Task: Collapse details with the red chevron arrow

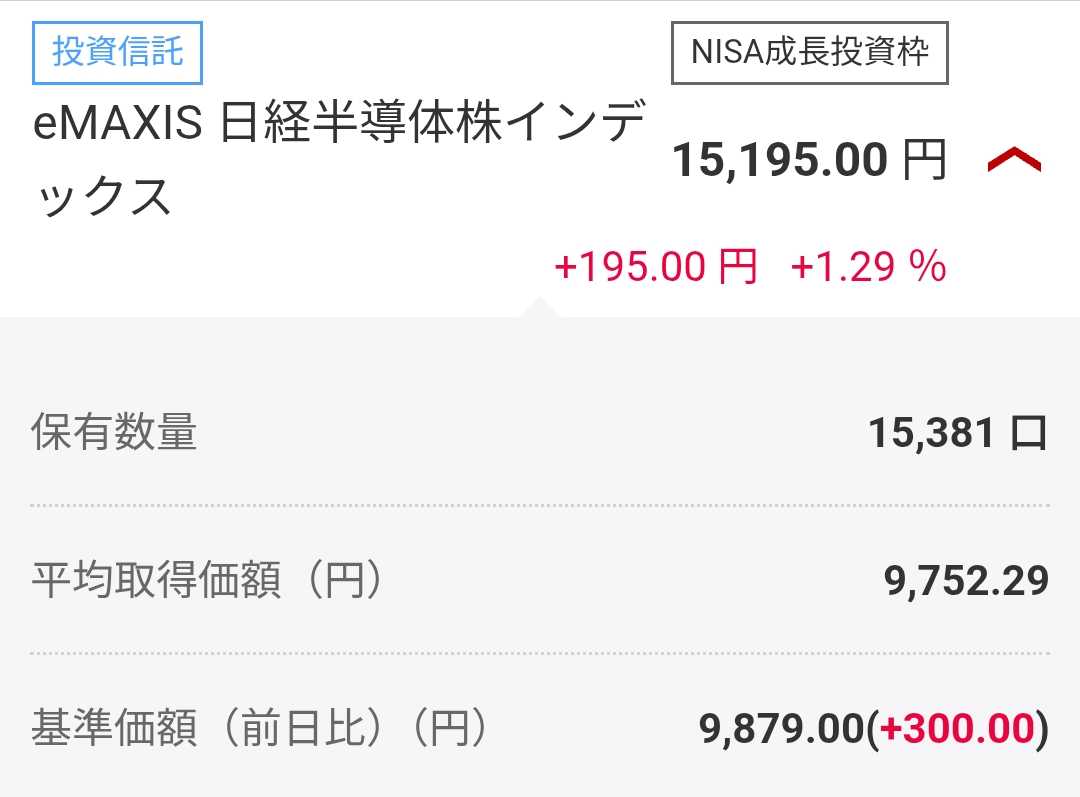Action: [1014, 161]
